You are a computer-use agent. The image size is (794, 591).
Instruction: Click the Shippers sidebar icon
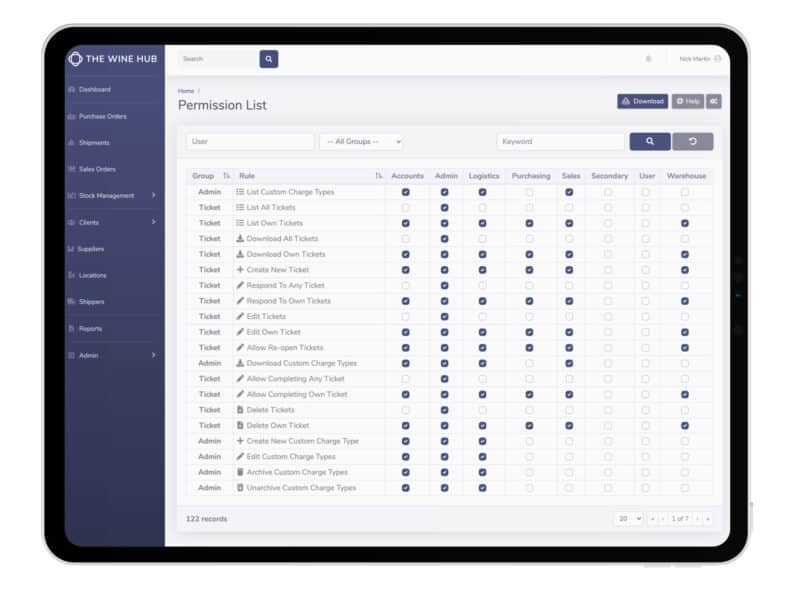71,302
